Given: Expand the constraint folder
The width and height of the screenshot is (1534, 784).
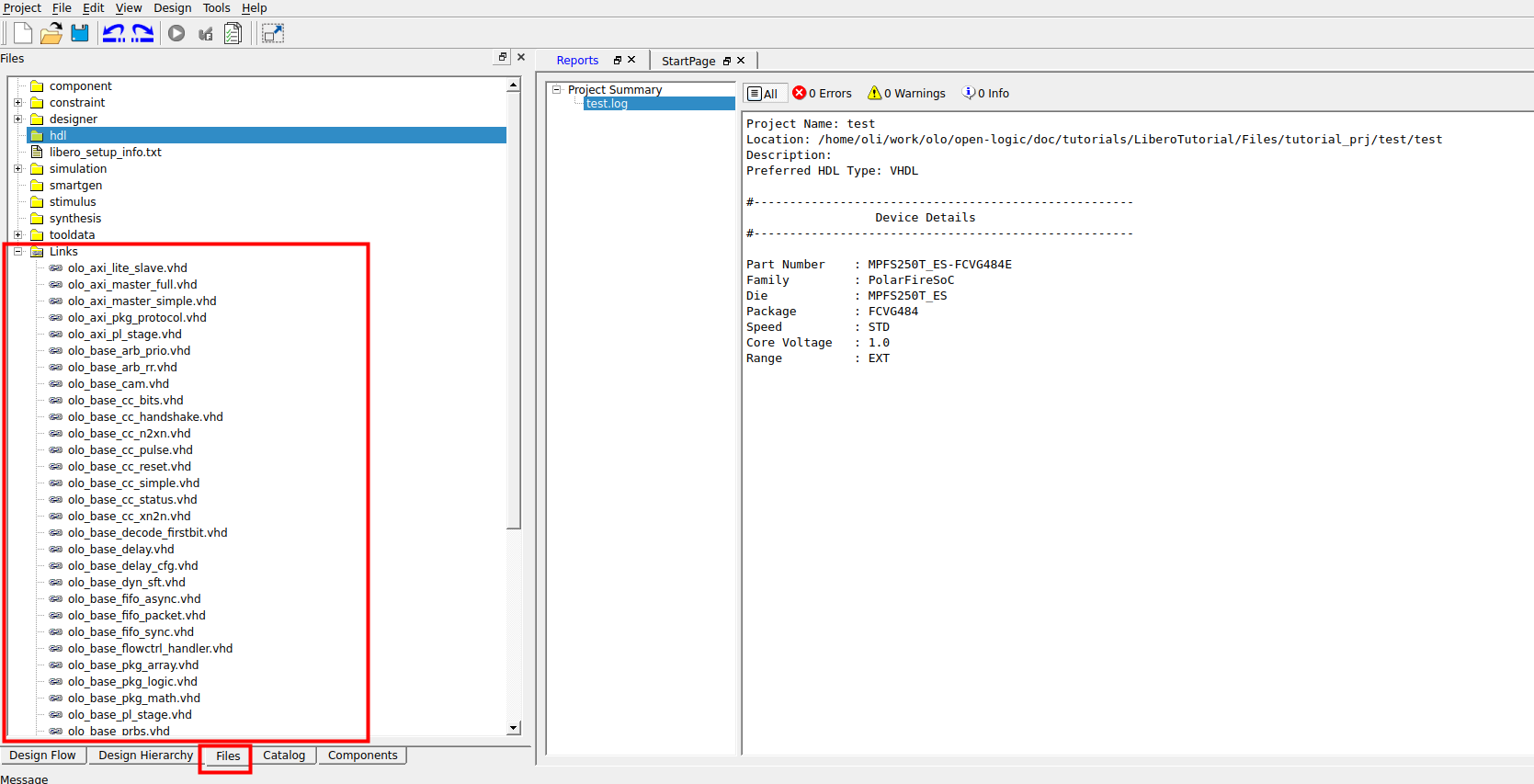Looking at the screenshot, I should click(17, 102).
